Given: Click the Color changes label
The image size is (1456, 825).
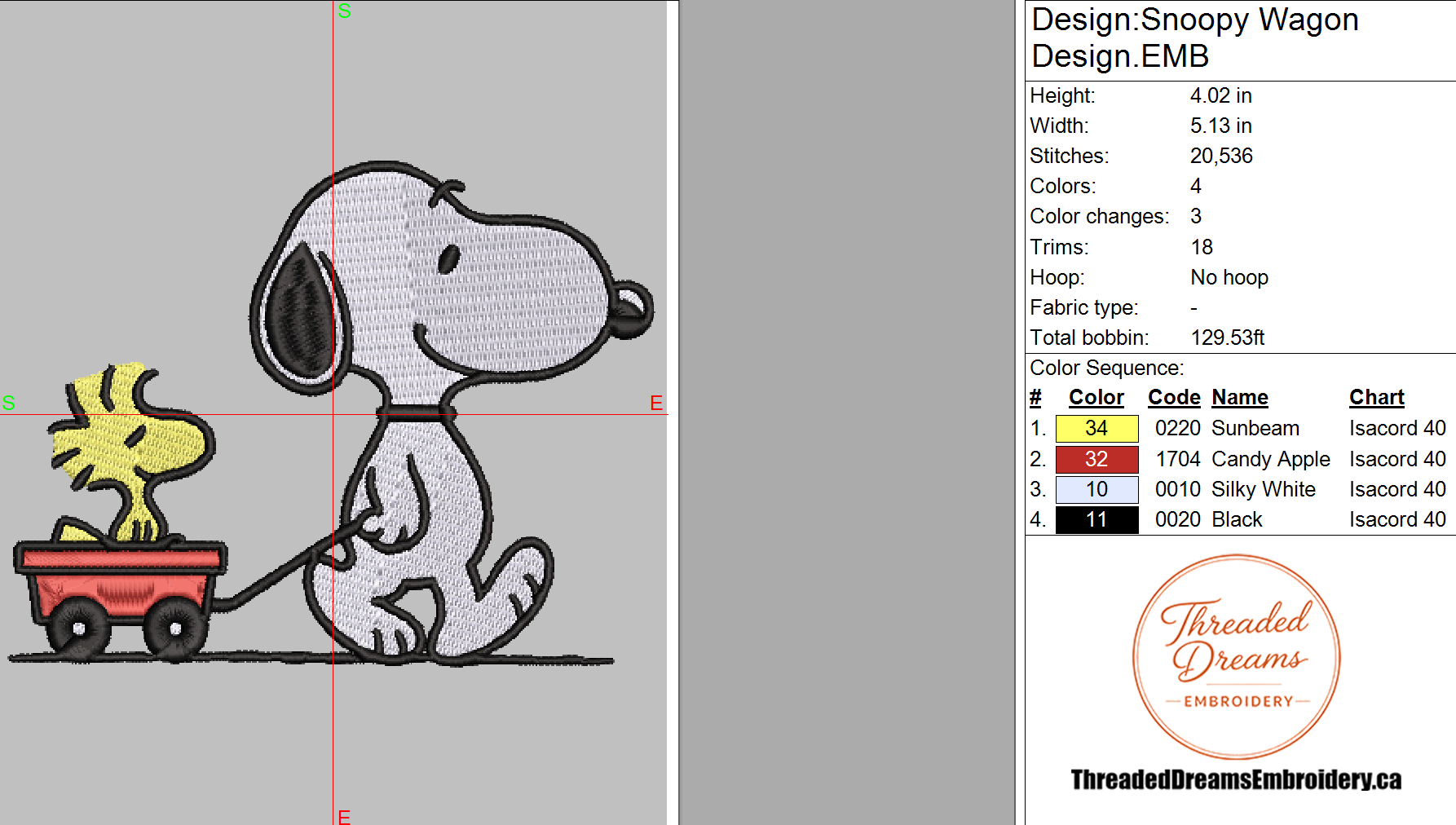Looking at the screenshot, I should [1099, 216].
